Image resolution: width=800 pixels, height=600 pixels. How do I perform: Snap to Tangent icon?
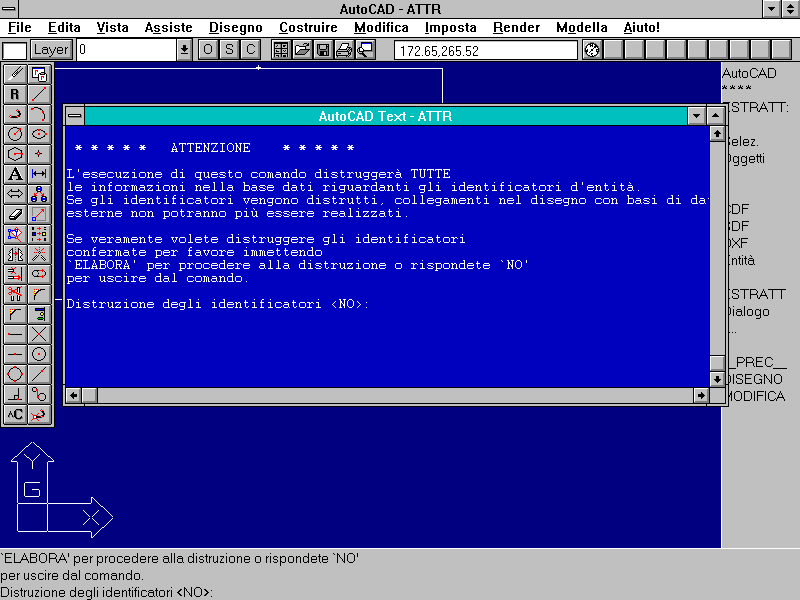point(39,394)
